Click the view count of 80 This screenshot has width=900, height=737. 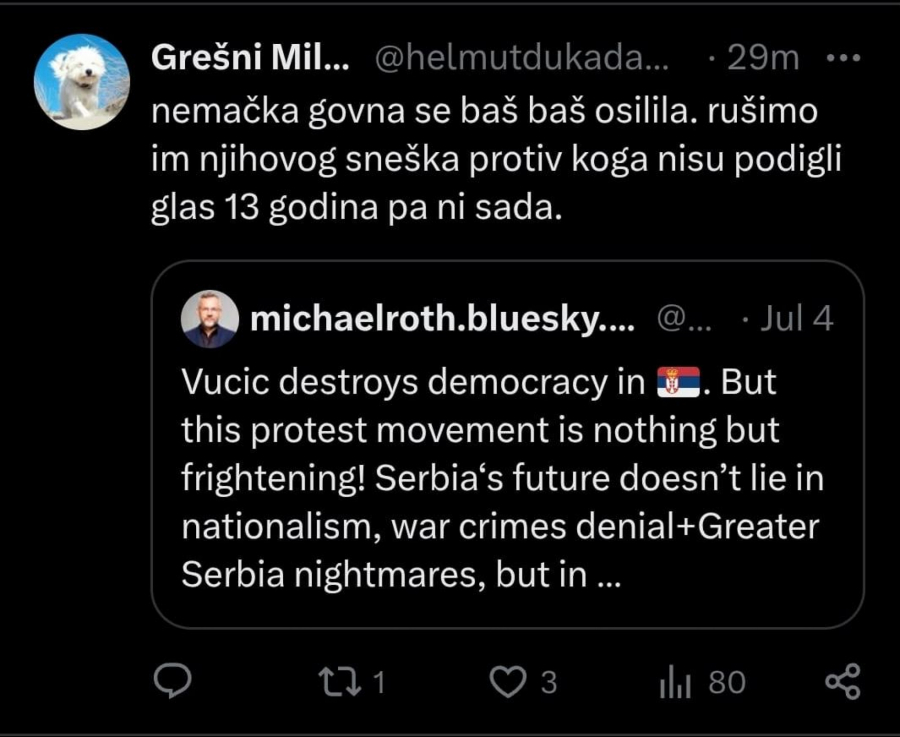tap(727, 683)
